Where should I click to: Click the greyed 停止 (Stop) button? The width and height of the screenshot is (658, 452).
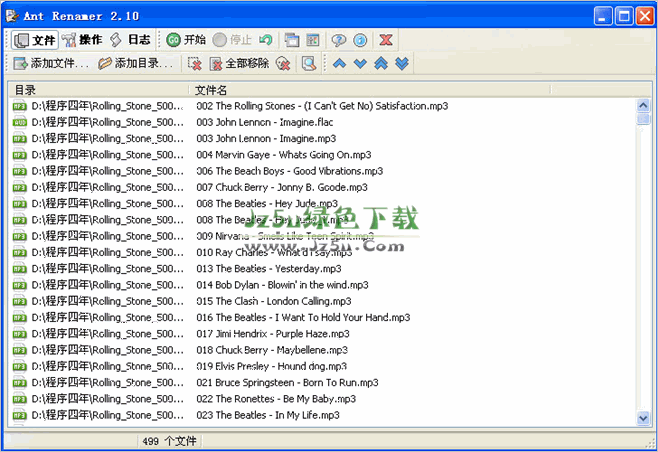click(x=232, y=40)
